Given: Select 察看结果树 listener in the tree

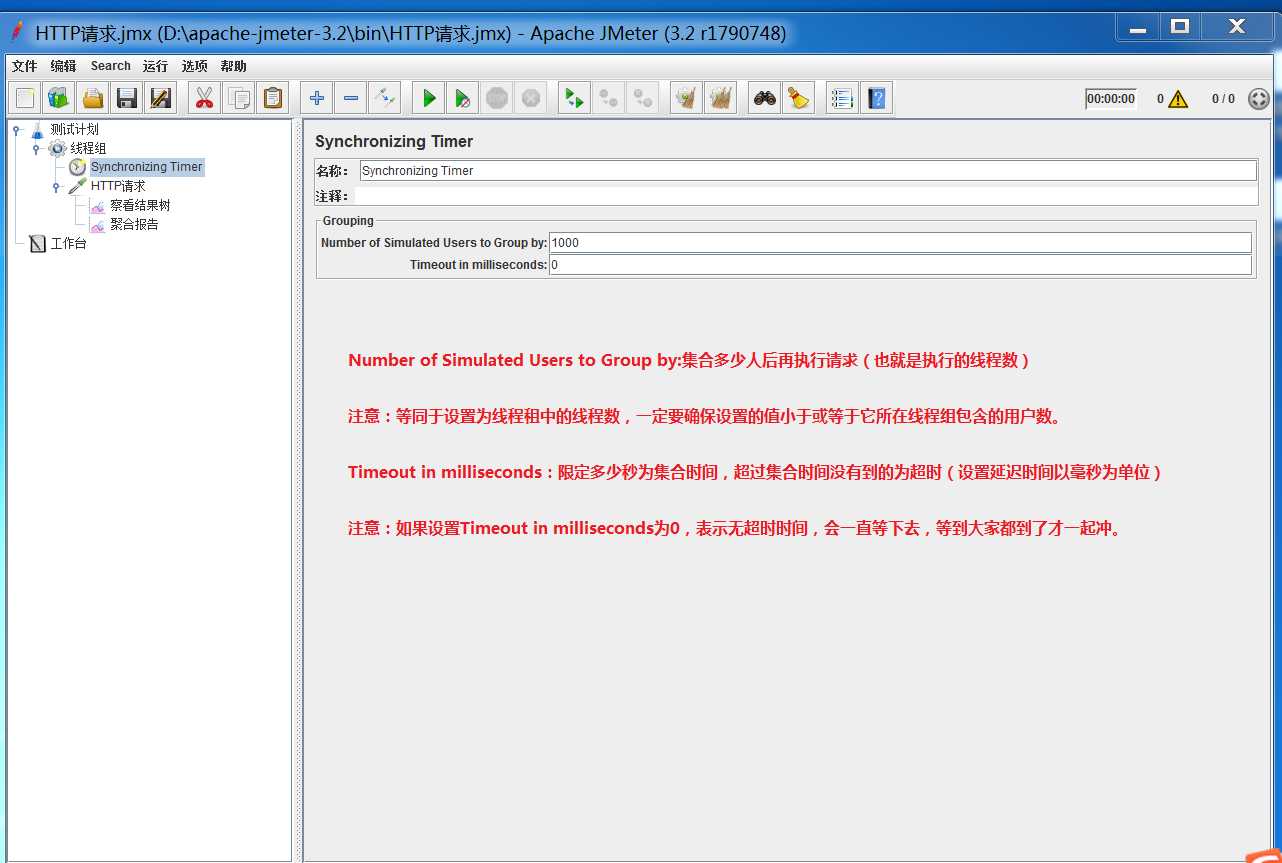Looking at the screenshot, I should click(x=140, y=205).
